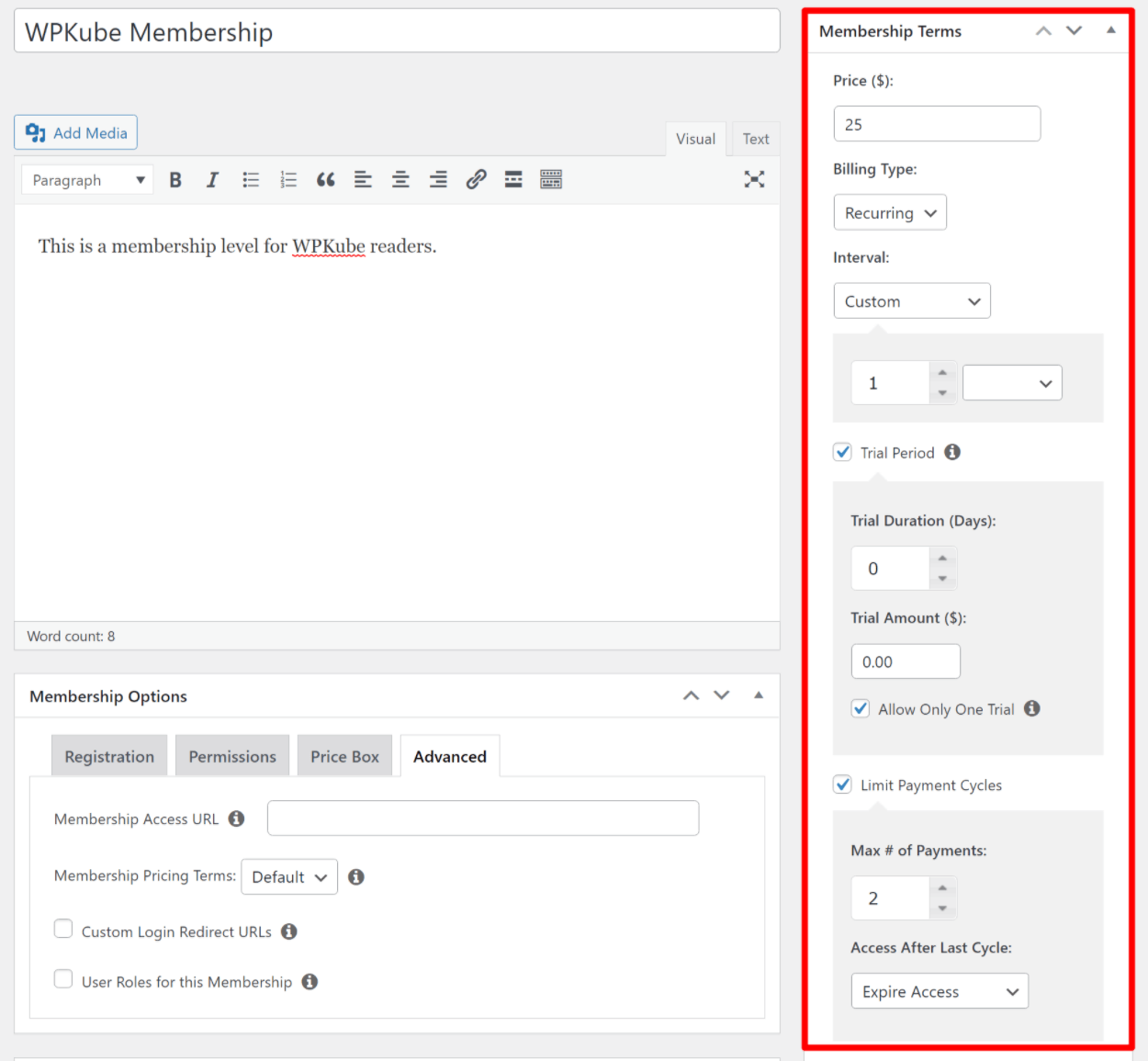Increase the custom interval number
The width and height of the screenshot is (1148, 1061).
(x=942, y=372)
